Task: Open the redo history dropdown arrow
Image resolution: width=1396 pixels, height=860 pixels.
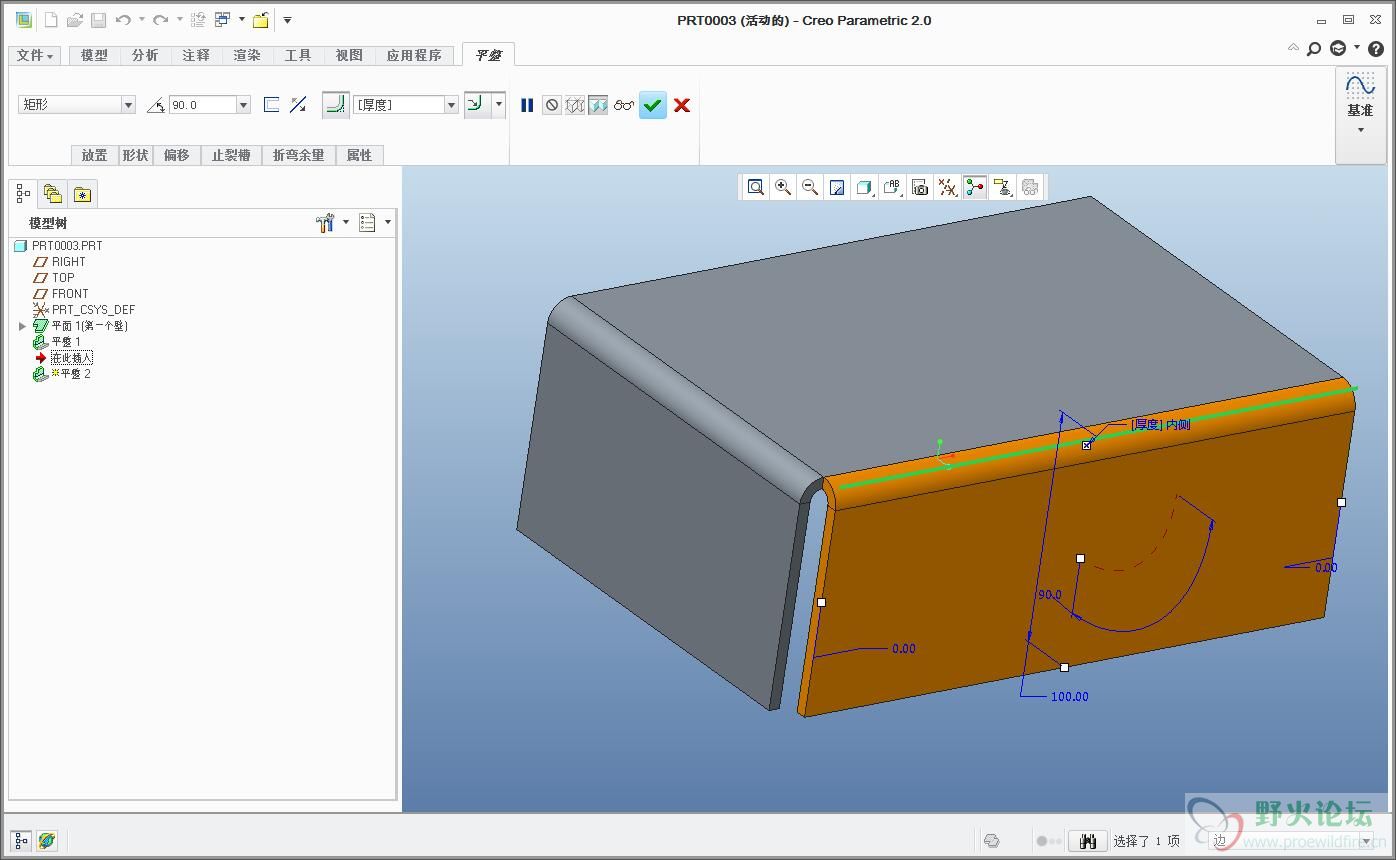Action: pyautogui.click(x=179, y=20)
